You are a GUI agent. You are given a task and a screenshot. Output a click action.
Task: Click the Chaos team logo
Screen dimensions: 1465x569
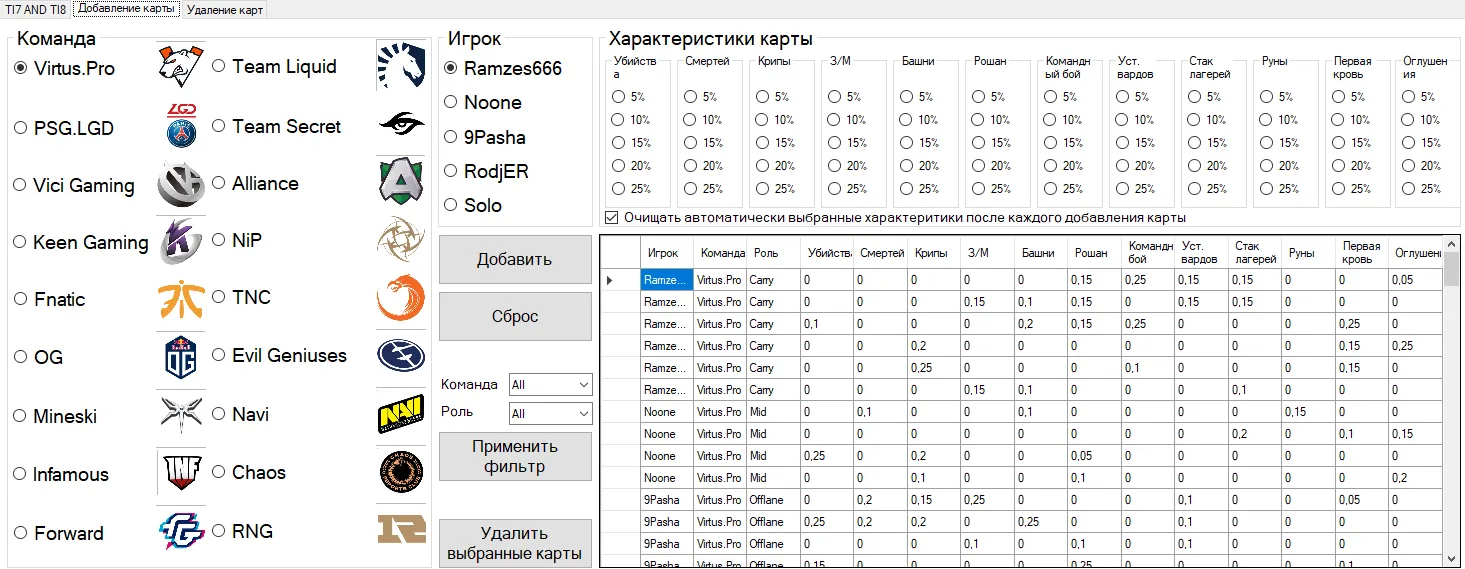(401, 472)
